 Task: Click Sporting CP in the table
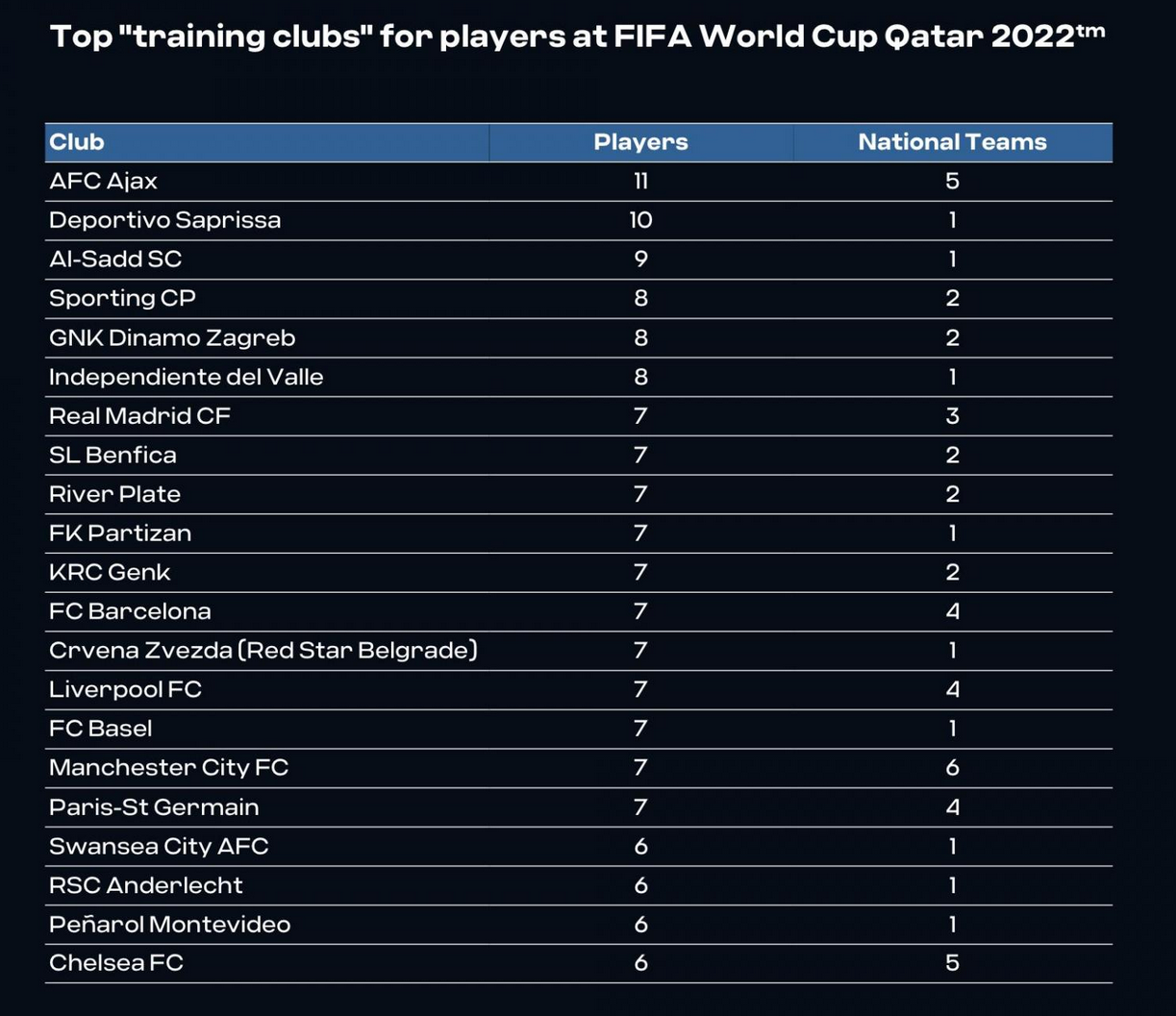tap(122, 299)
